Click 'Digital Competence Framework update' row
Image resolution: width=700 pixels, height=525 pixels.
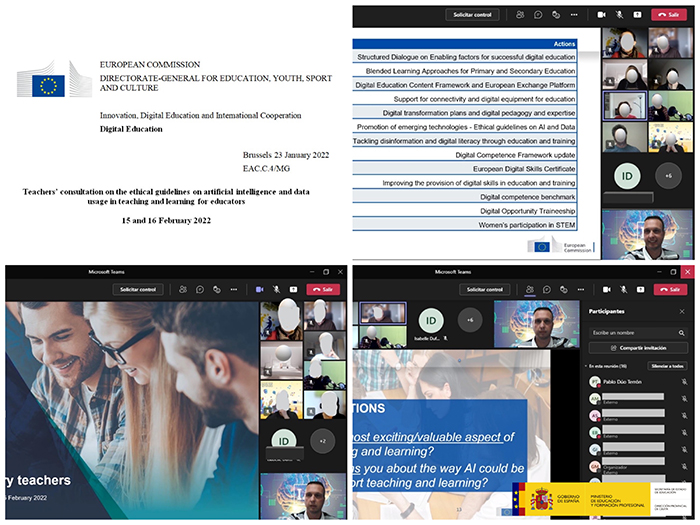[x=465, y=155]
